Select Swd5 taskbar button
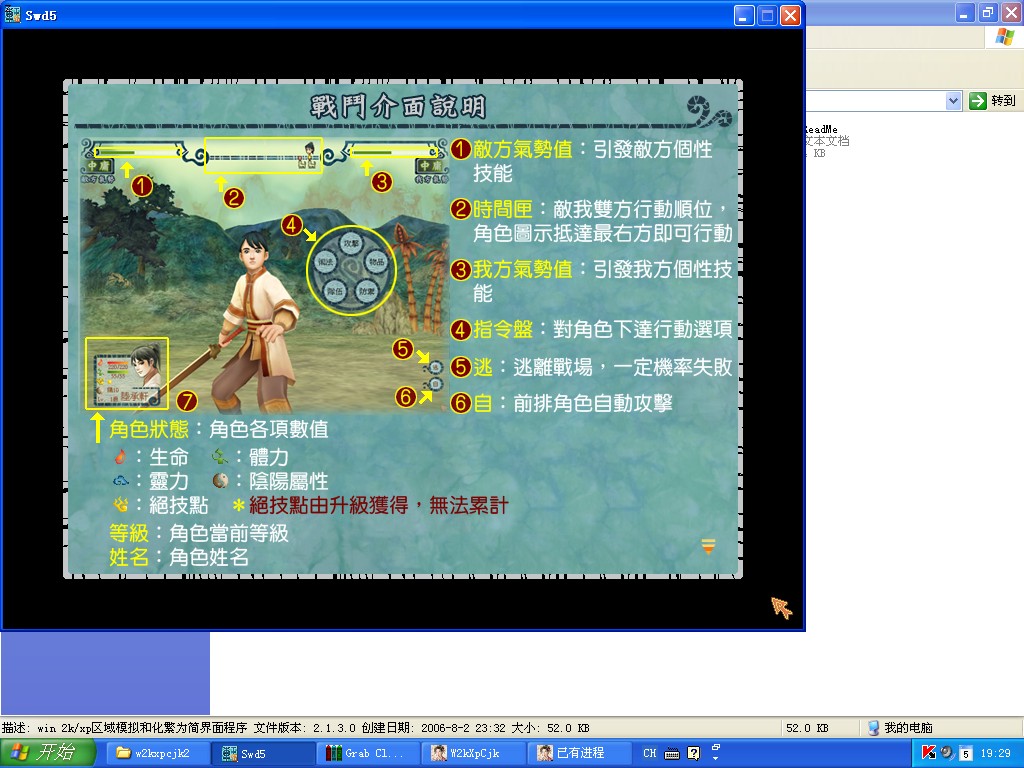The width and height of the screenshot is (1024, 768). click(x=264, y=753)
